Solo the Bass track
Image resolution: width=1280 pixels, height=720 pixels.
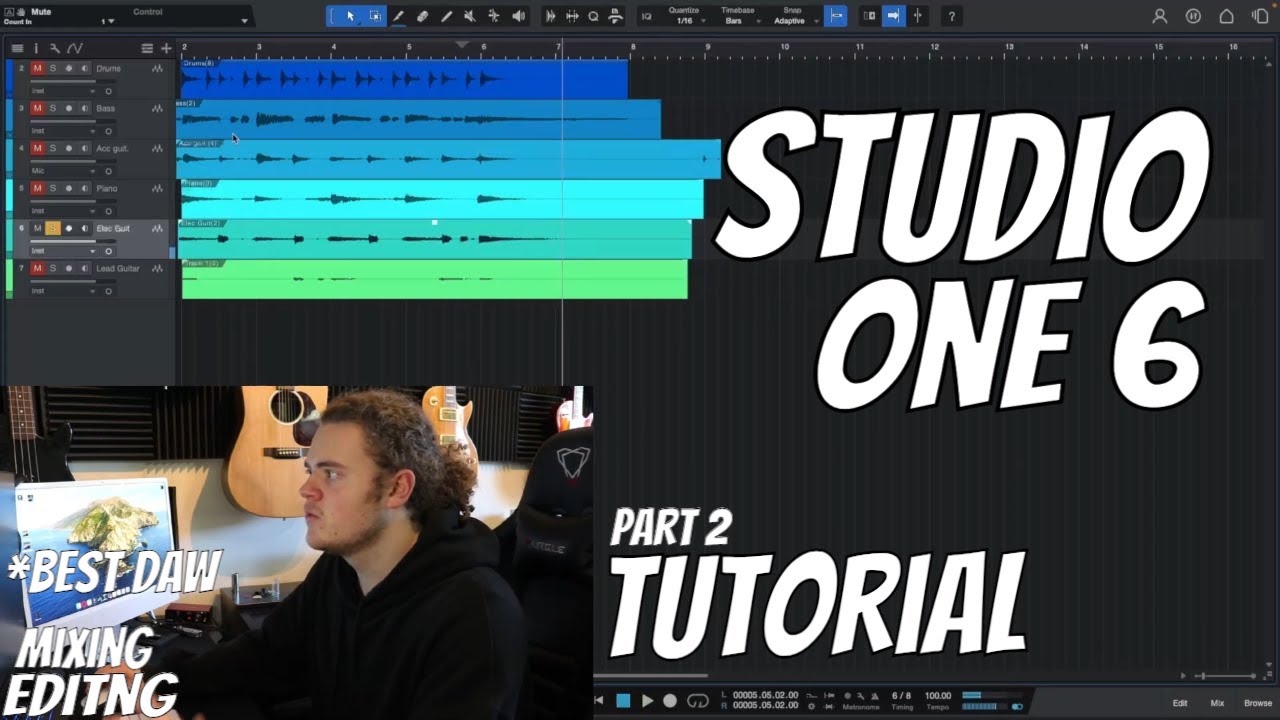click(53, 108)
